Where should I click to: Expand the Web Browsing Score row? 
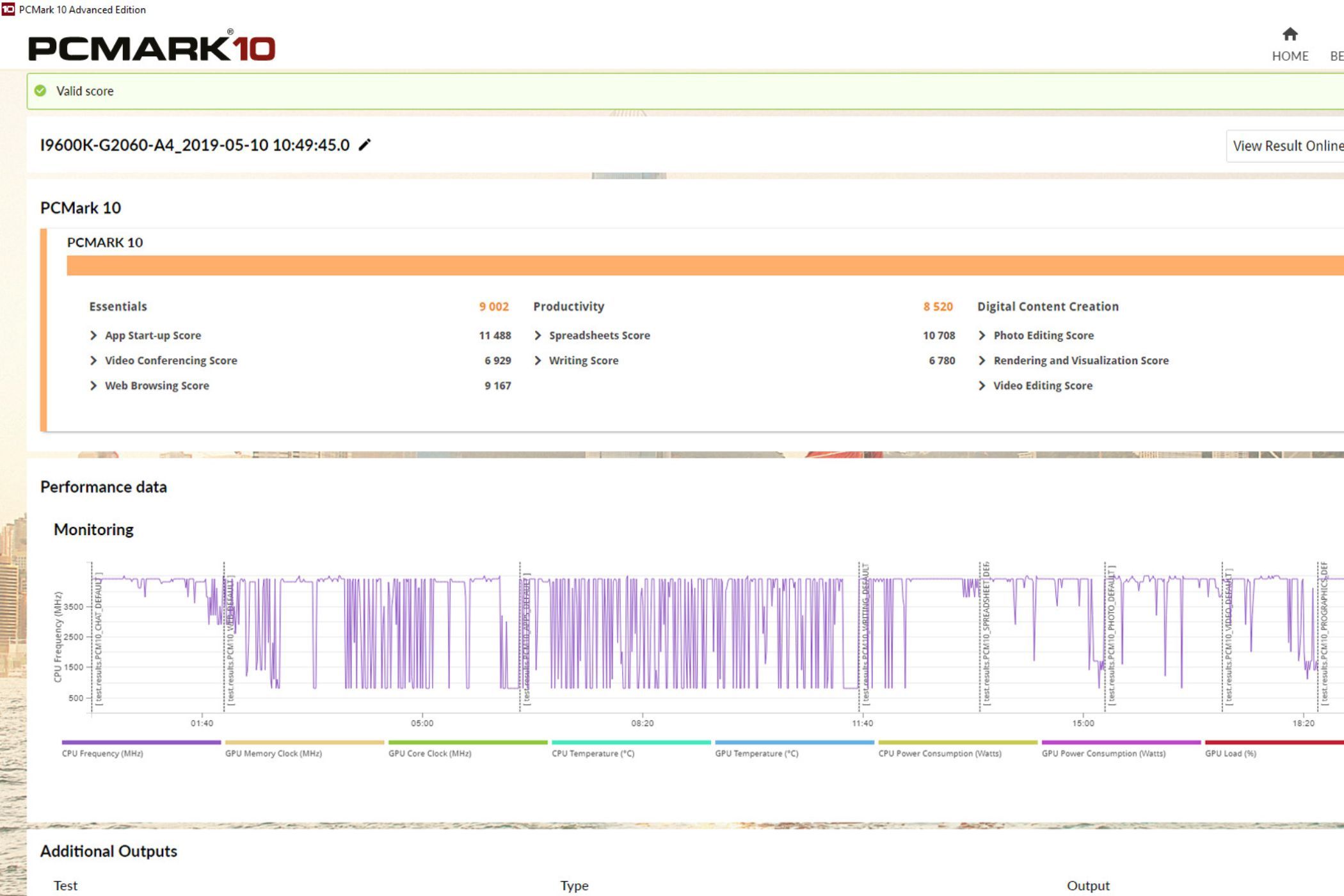tap(93, 385)
